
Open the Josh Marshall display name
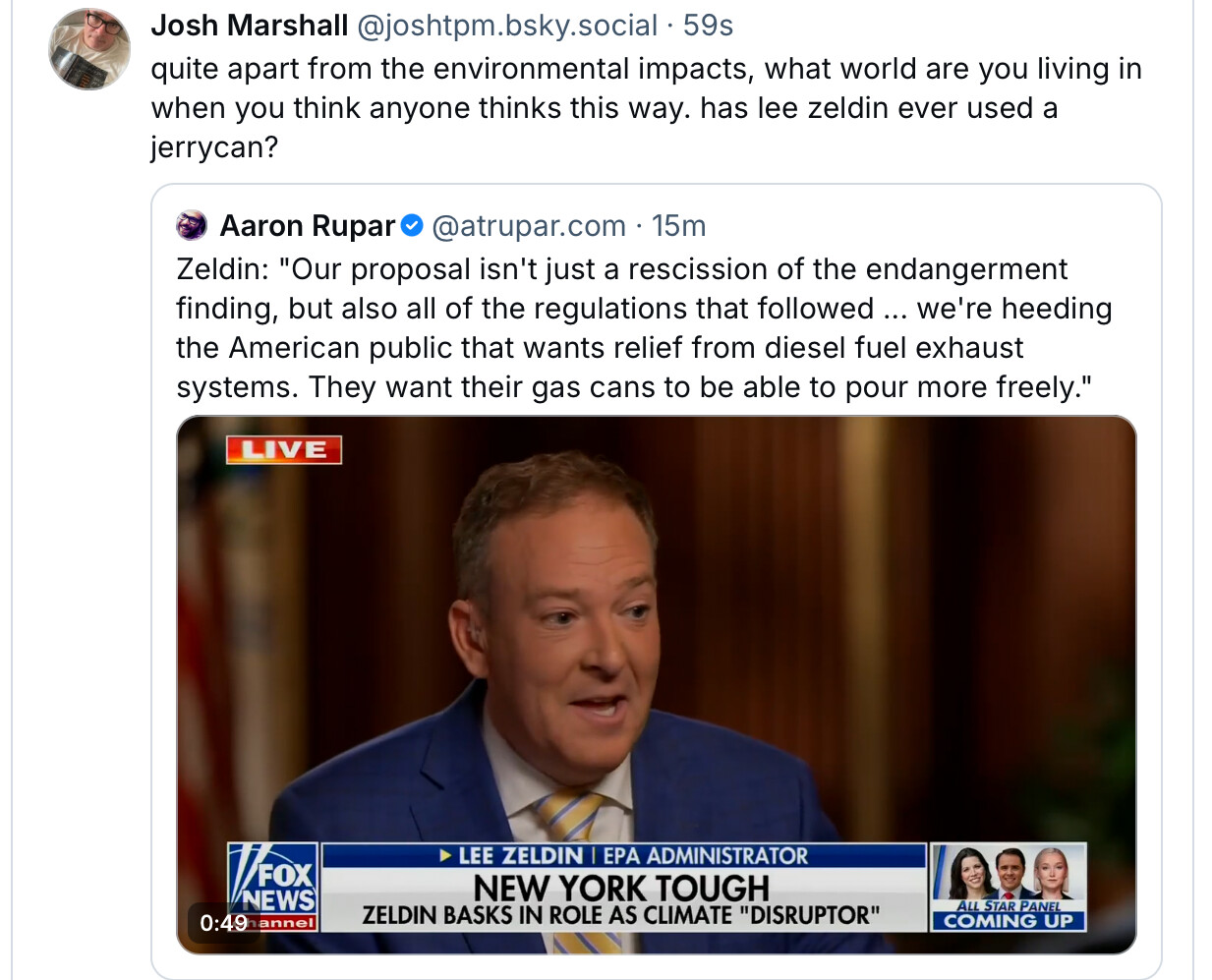[250, 26]
